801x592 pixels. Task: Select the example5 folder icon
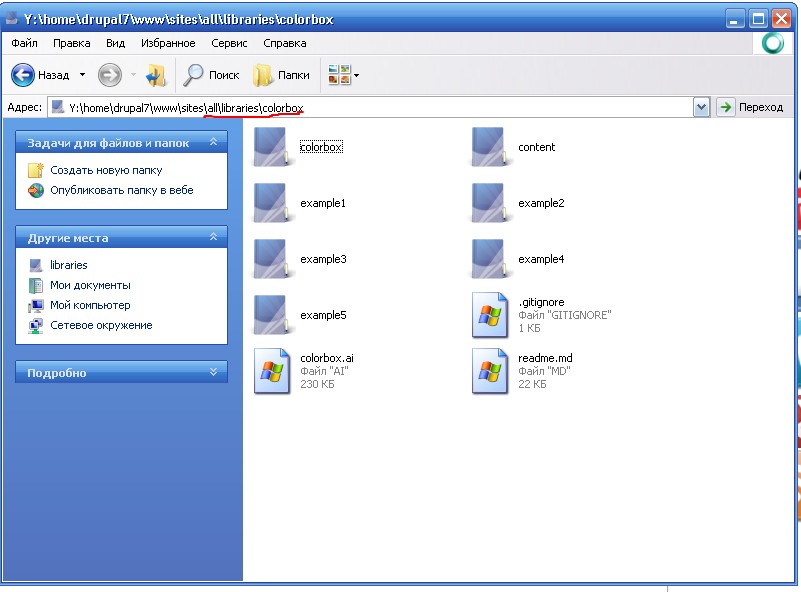[271, 315]
